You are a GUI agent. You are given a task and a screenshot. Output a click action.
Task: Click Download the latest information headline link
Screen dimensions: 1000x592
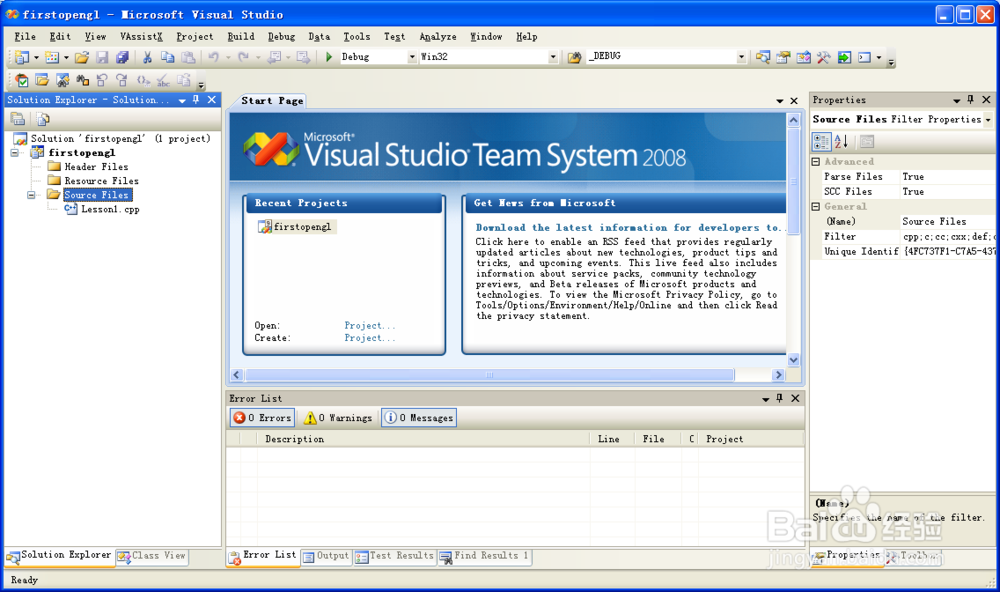click(x=629, y=228)
